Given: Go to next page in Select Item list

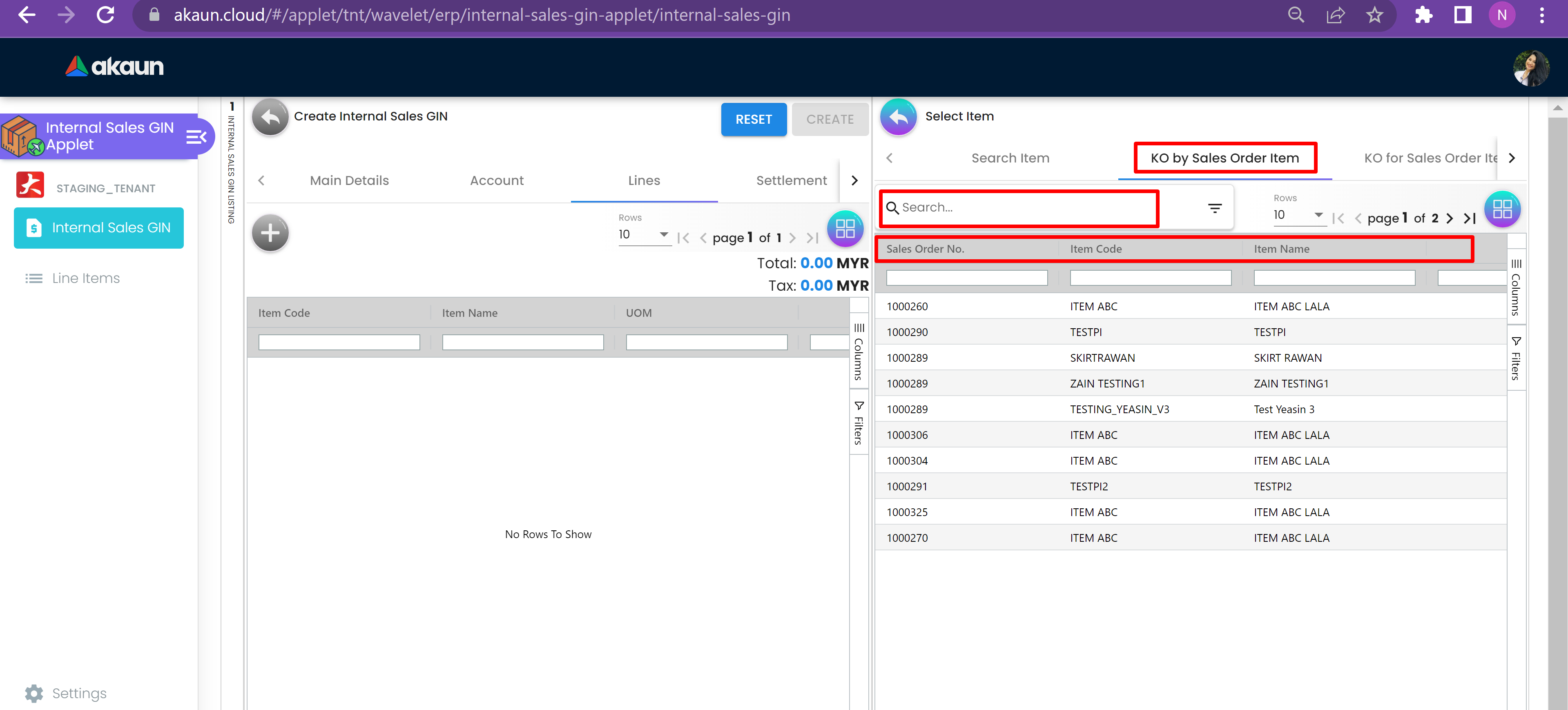Looking at the screenshot, I should [x=1449, y=218].
